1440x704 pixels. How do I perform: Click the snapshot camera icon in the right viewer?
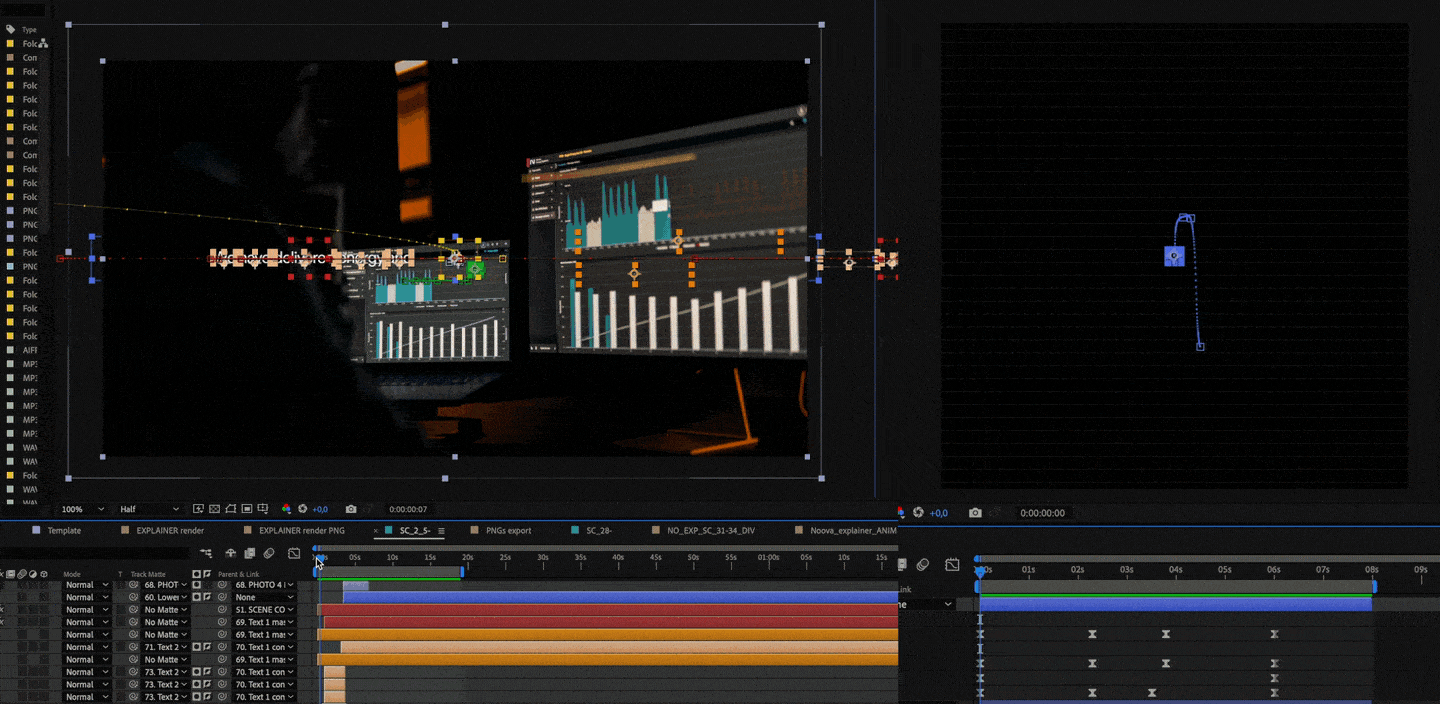(x=975, y=513)
